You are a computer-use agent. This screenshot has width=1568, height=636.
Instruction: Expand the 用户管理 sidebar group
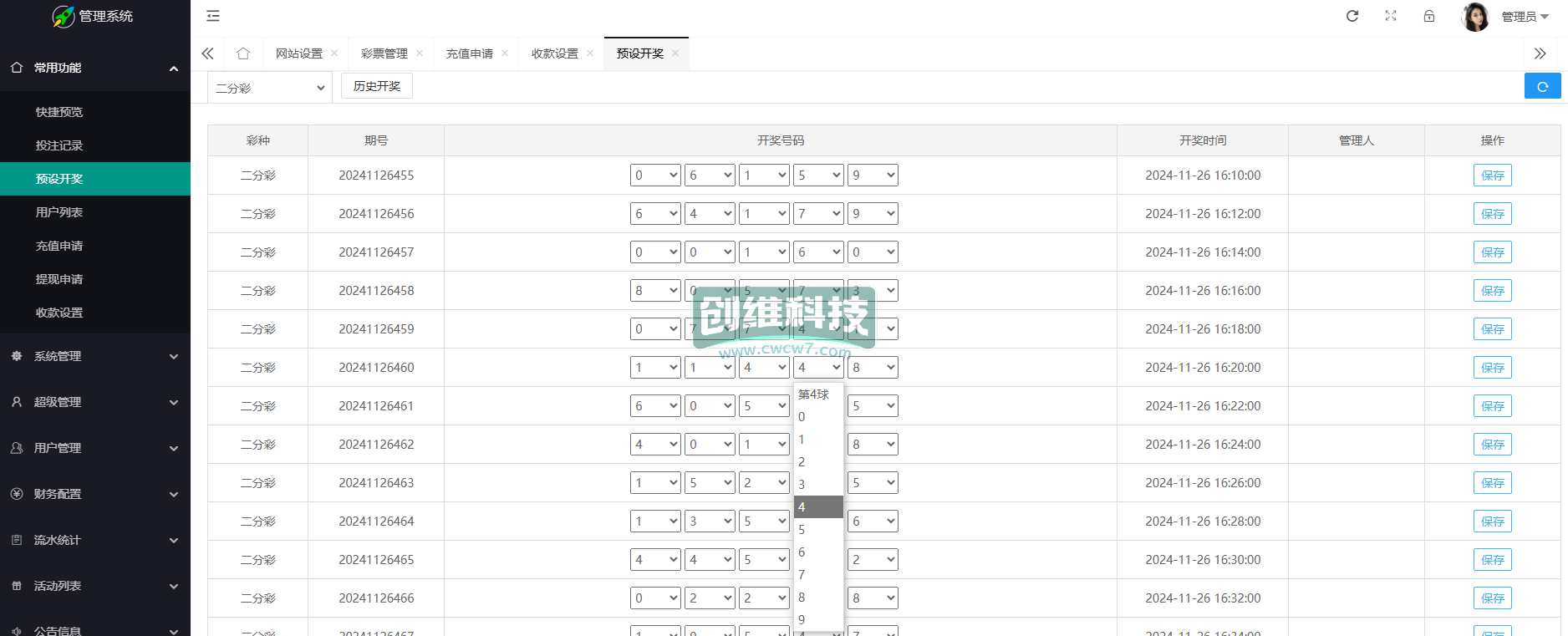[95, 448]
